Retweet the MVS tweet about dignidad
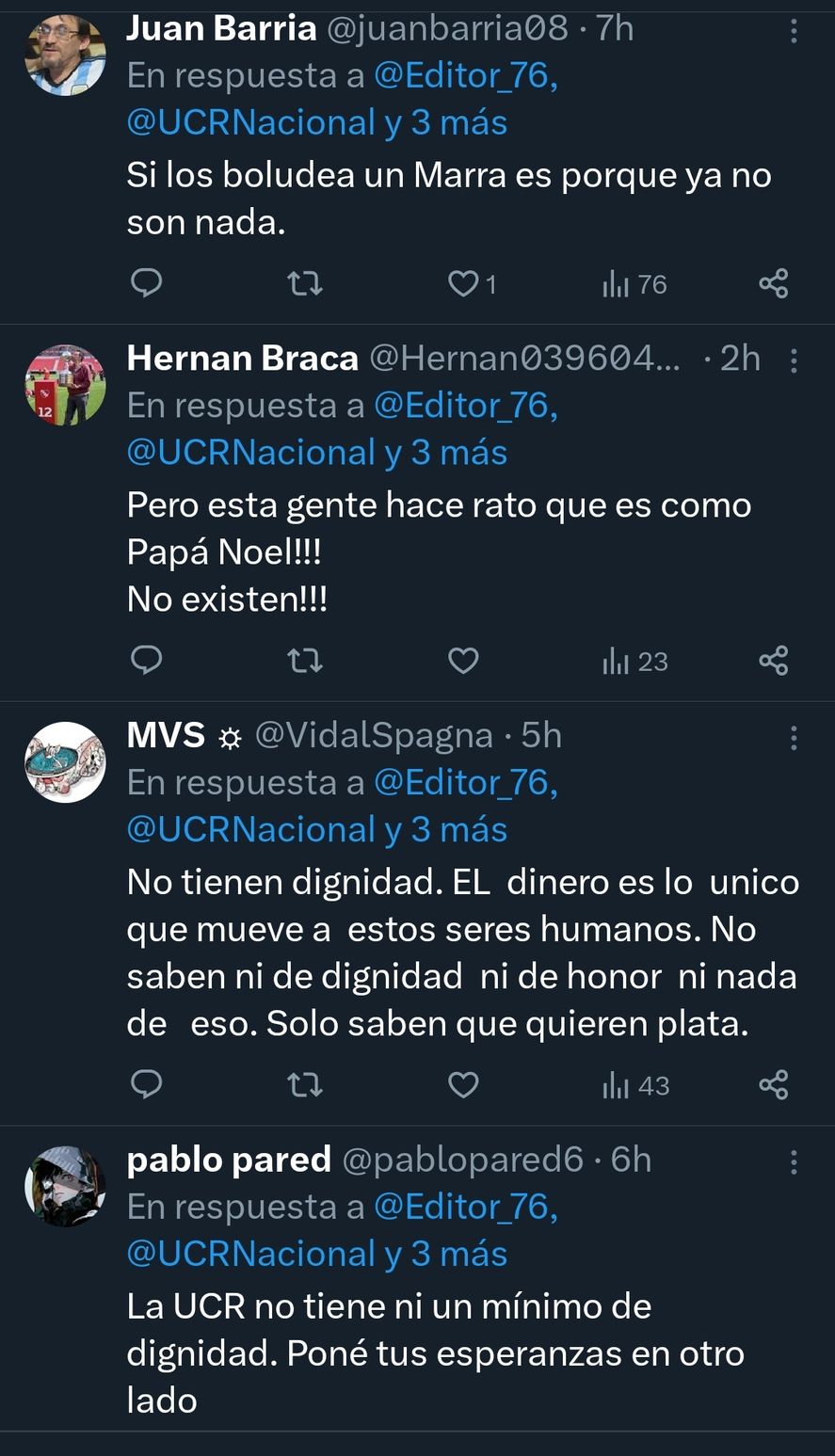Viewport: 835px width, 1456px height. pyautogui.click(x=304, y=1085)
